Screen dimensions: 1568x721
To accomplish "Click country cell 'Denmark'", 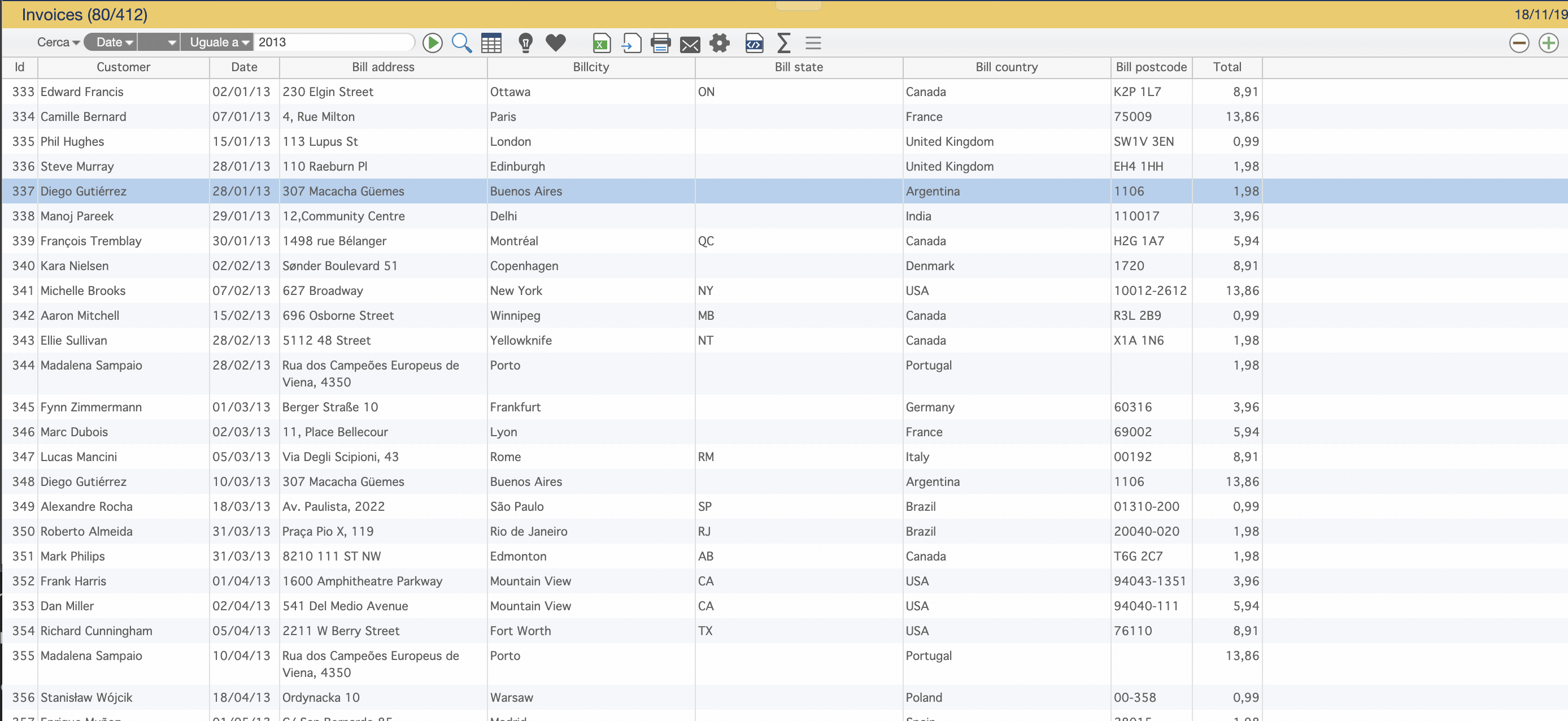I will pyautogui.click(x=930, y=266).
